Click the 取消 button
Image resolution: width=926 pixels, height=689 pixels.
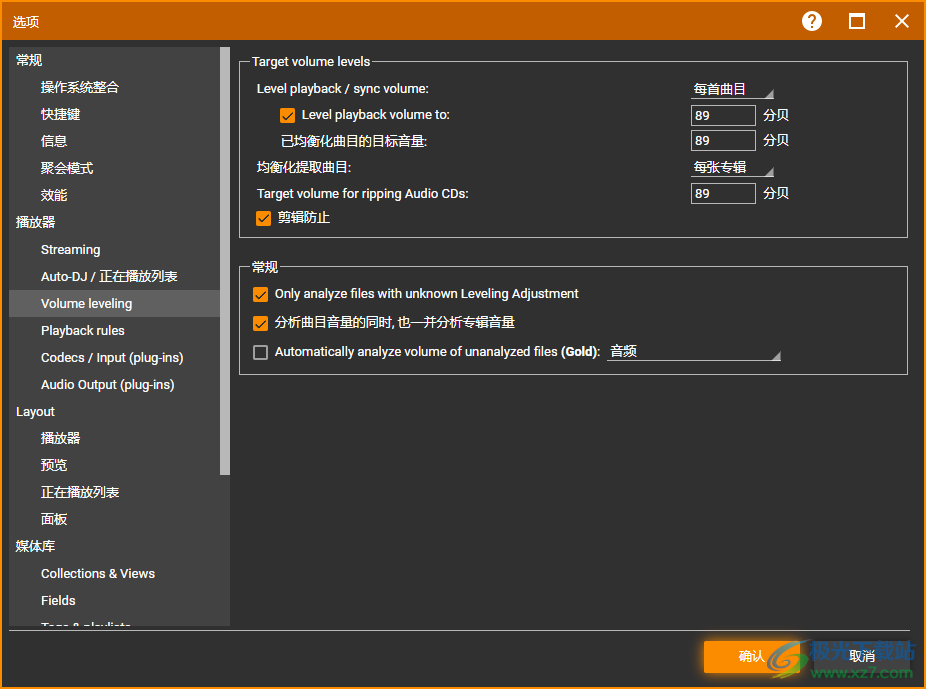click(862, 657)
